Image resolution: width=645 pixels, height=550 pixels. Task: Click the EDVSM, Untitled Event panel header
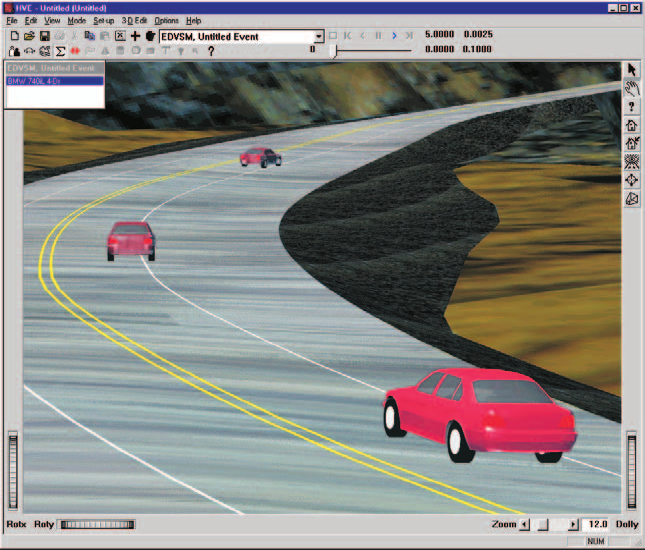(x=55, y=68)
